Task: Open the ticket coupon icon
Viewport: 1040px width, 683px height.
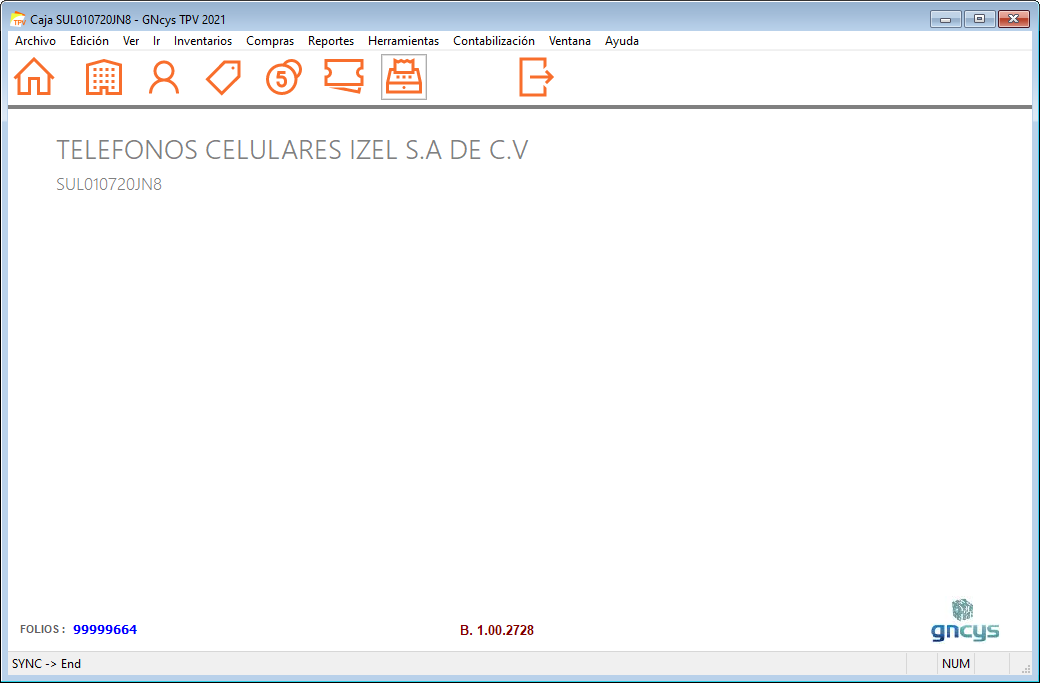Action: pyautogui.click(x=344, y=76)
